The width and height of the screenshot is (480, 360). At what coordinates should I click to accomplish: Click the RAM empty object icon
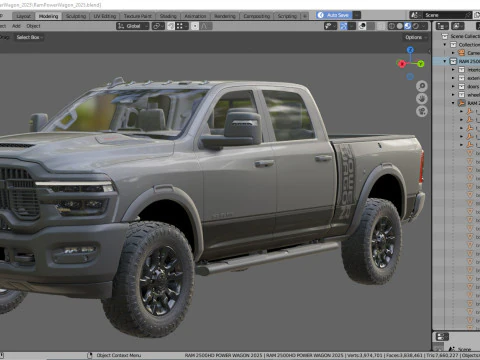(x=462, y=103)
